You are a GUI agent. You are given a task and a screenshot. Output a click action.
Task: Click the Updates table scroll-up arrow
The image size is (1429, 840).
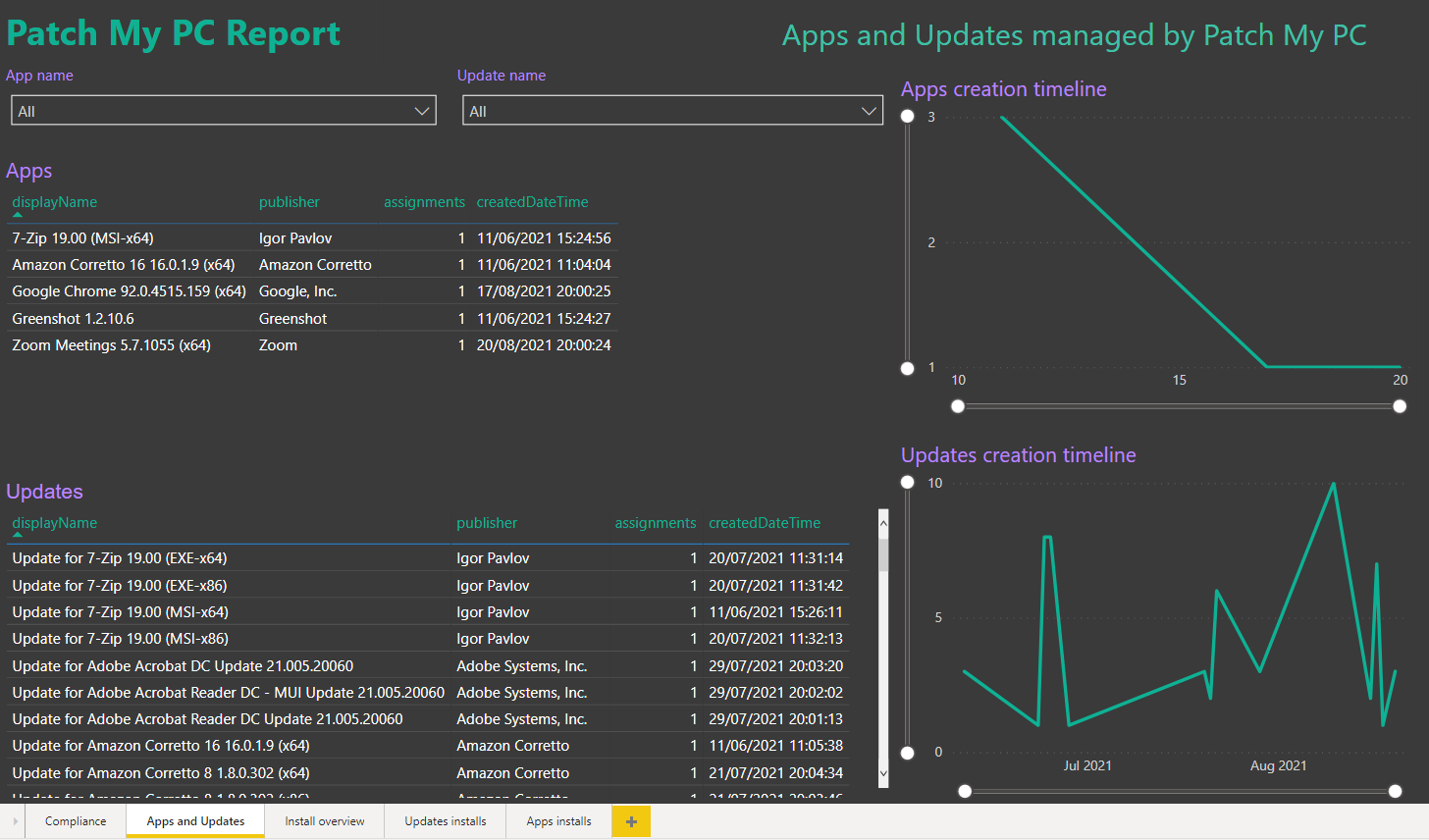883,523
